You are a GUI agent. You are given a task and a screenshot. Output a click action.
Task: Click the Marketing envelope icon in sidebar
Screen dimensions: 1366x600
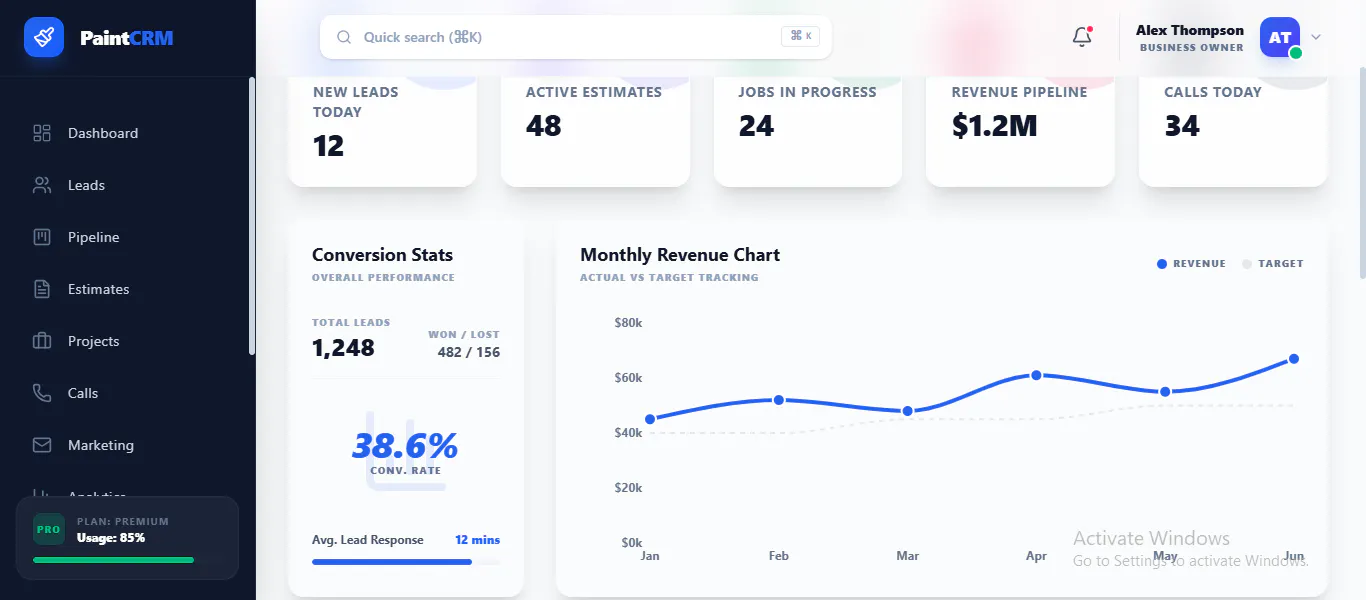(x=42, y=445)
